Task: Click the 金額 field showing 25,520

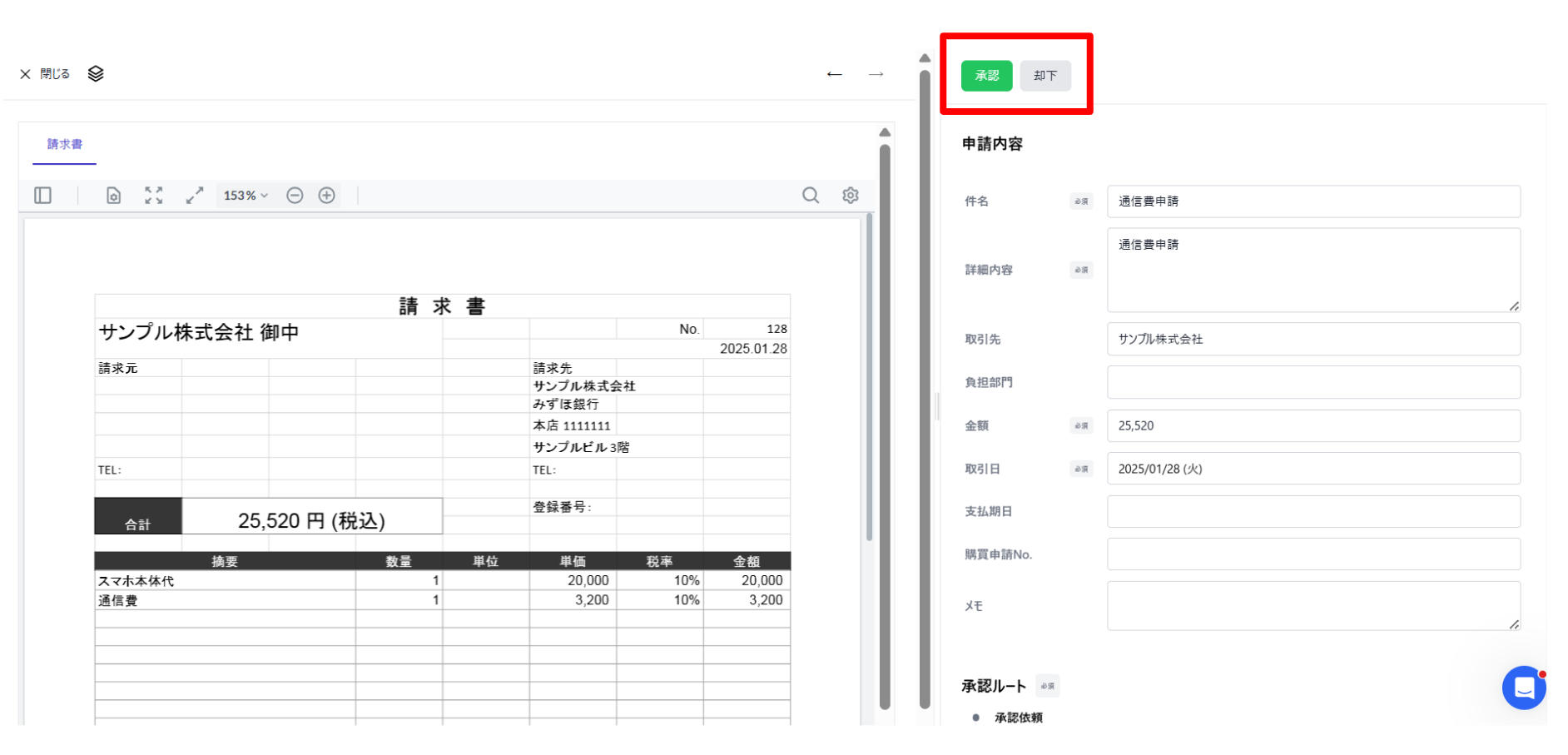Action: [x=1313, y=425]
